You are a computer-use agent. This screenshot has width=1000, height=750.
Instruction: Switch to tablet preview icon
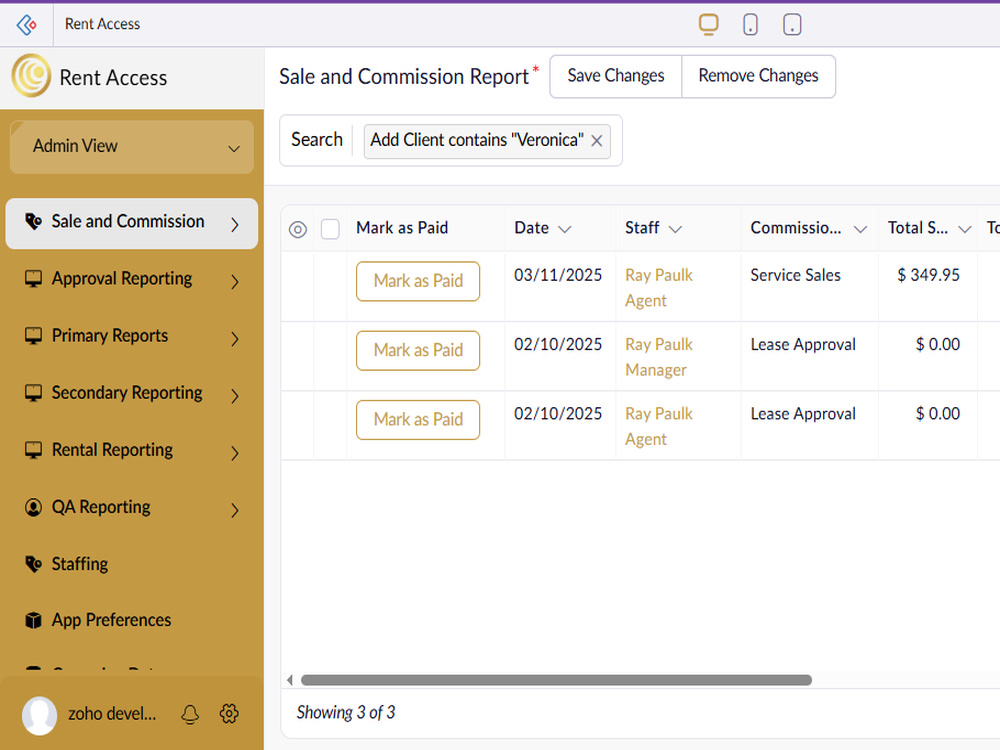pyautogui.click(x=791, y=24)
